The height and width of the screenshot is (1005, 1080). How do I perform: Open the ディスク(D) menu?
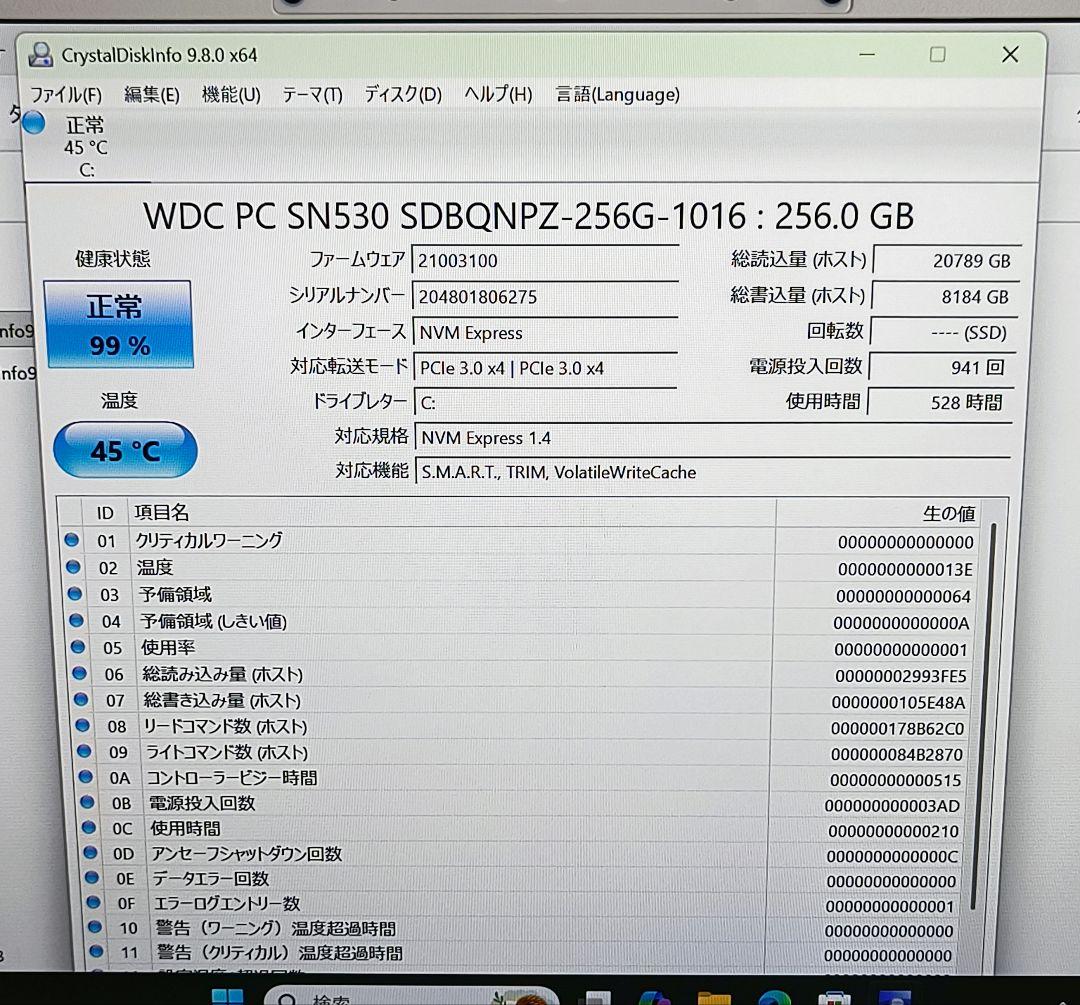(403, 94)
